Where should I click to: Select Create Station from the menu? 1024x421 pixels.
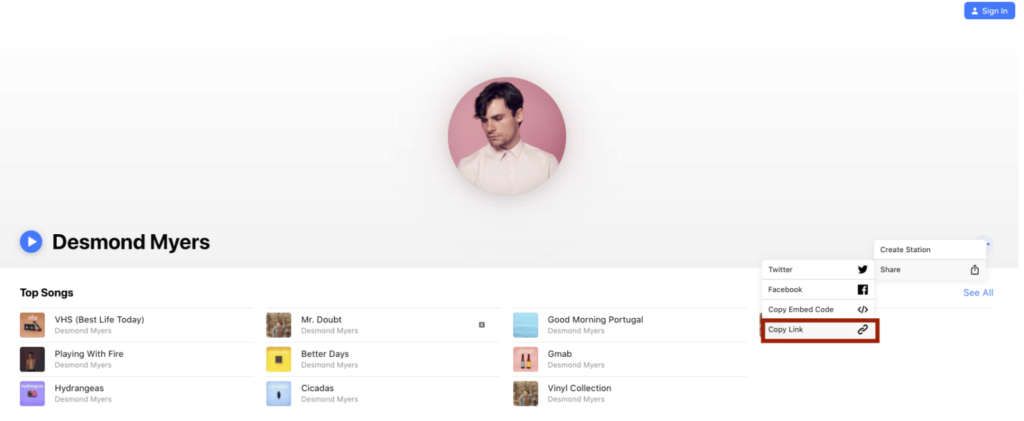(929, 249)
